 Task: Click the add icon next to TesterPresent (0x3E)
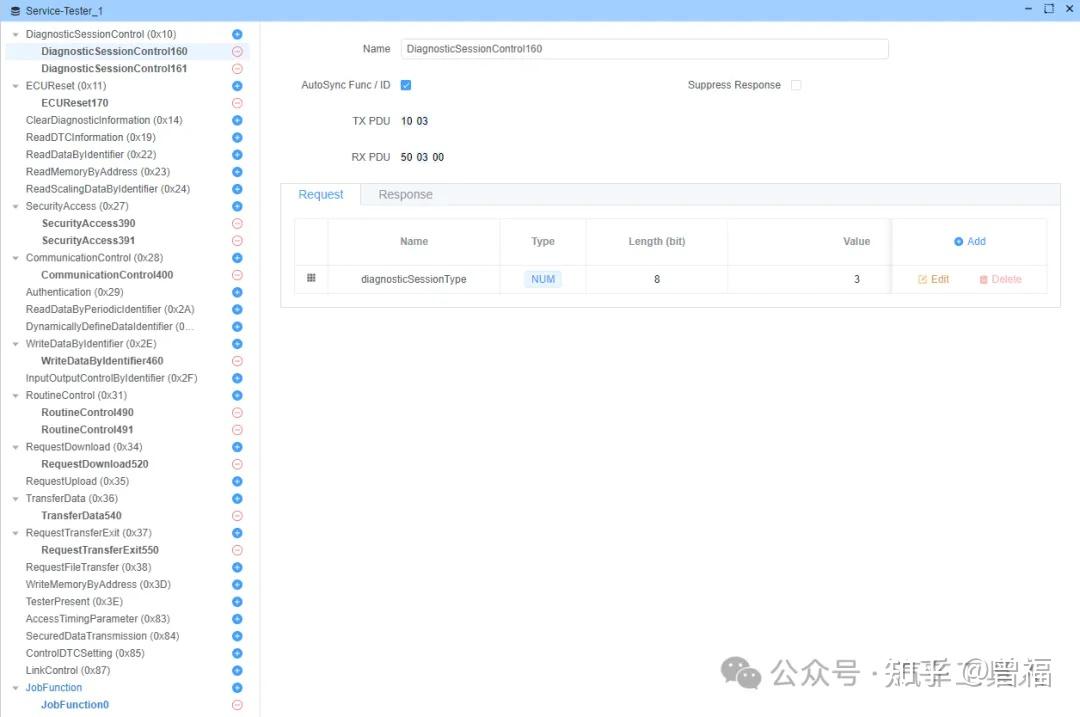237,601
